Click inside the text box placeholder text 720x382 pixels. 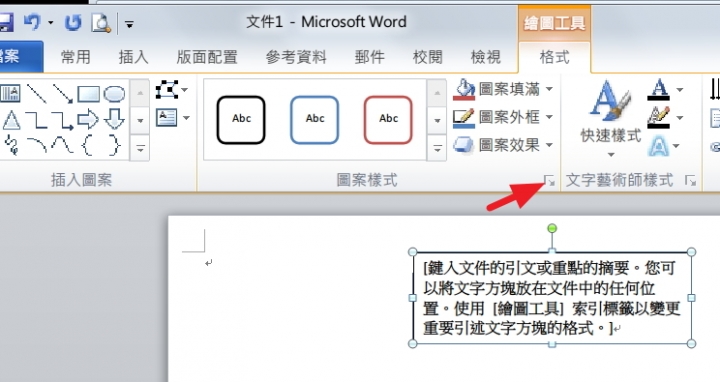(x=551, y=298)
